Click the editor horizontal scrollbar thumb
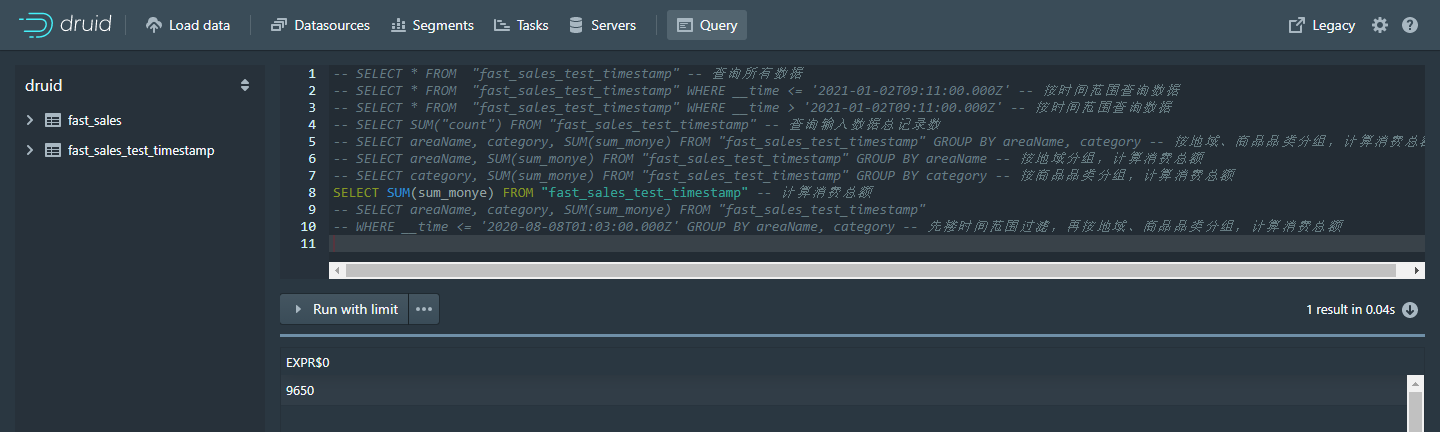This screenshot has height=432, width=1440. click(870, 270)
